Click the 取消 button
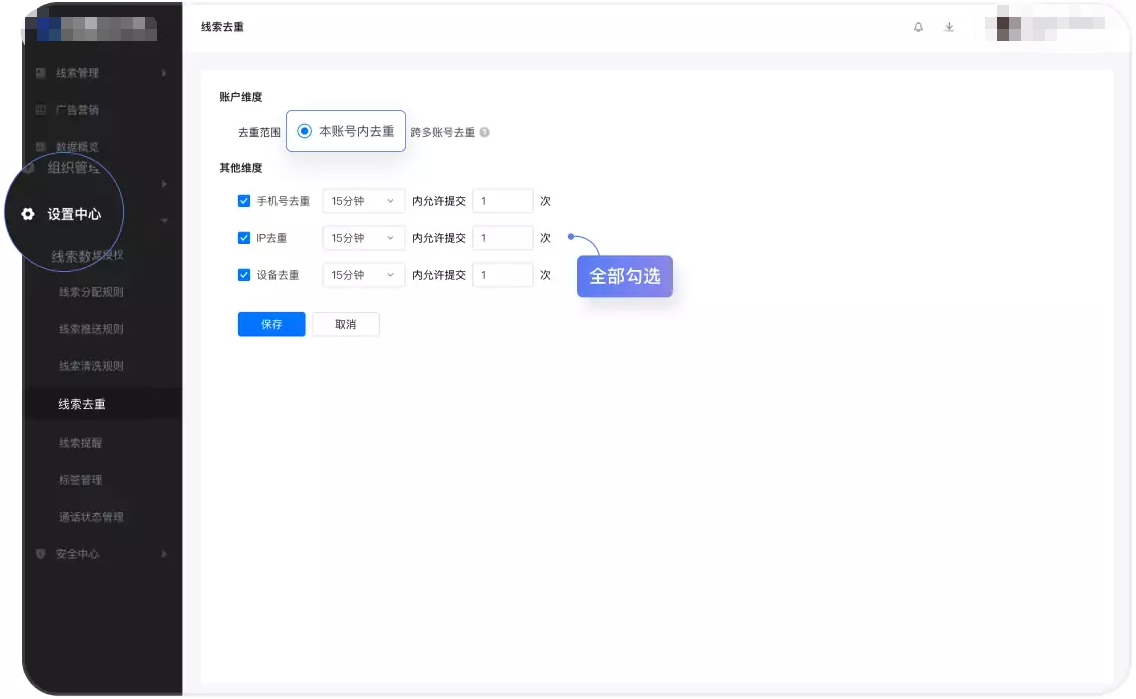 coord(346,325)
